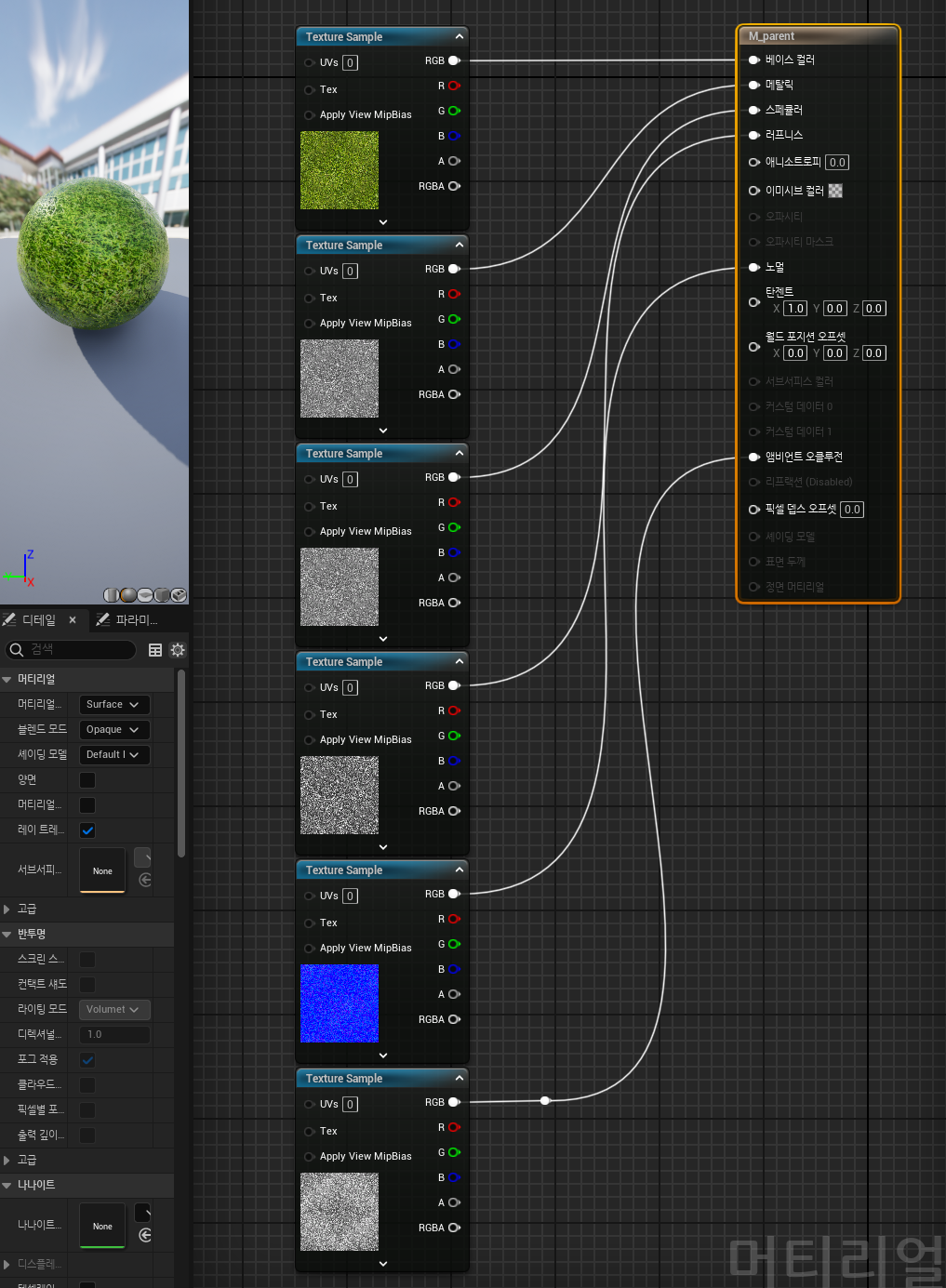This screenshot has height=1288, width=946.
Task: Edit 탄젠트 X 1.0 value field
Action: [795, 309]
